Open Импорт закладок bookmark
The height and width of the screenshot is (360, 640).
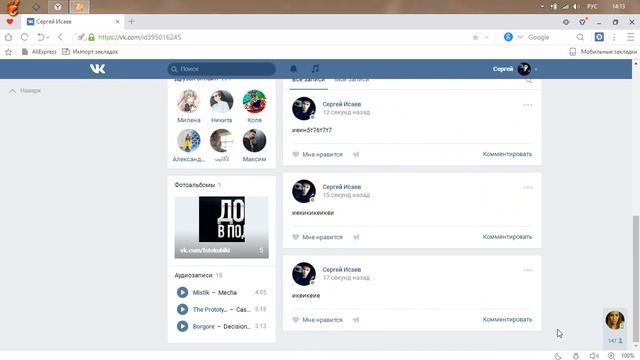tap(90, 52)
